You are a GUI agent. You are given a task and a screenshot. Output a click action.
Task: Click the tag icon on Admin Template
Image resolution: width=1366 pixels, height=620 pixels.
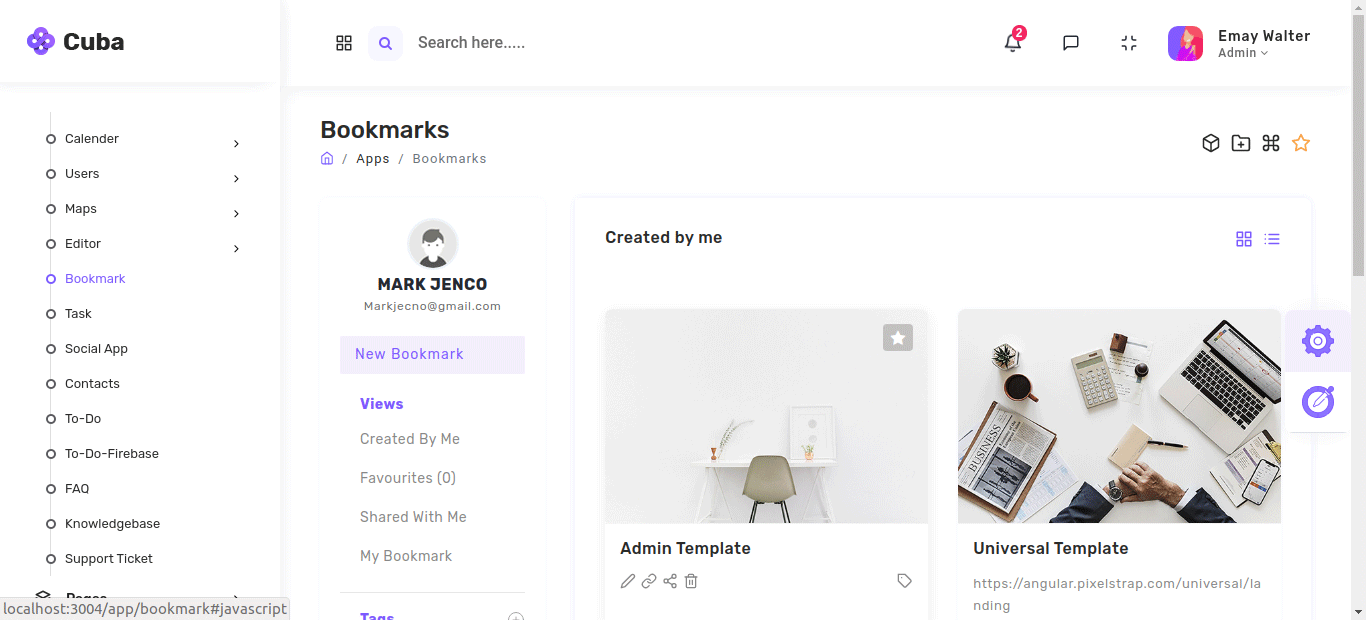coord(904,581)
